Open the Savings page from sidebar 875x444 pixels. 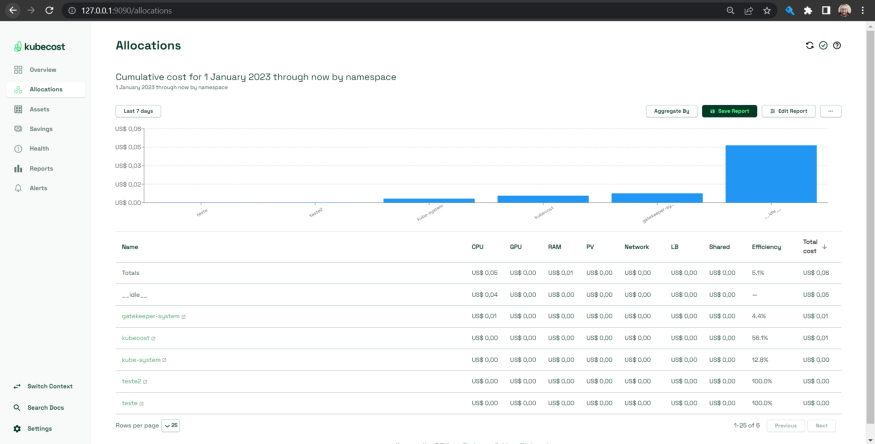pyautogui.click(x=40, y=129)
